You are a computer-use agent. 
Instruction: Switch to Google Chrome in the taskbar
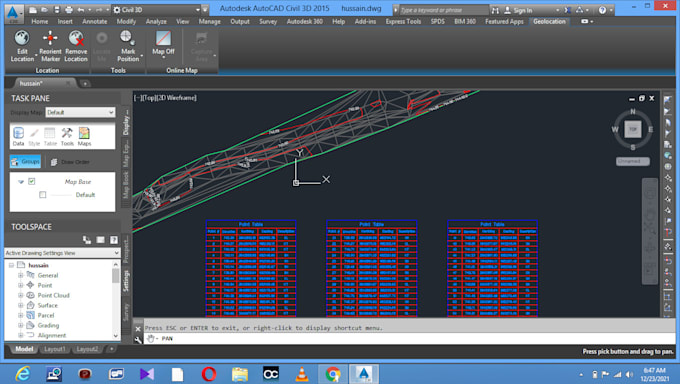click(333, 374)
